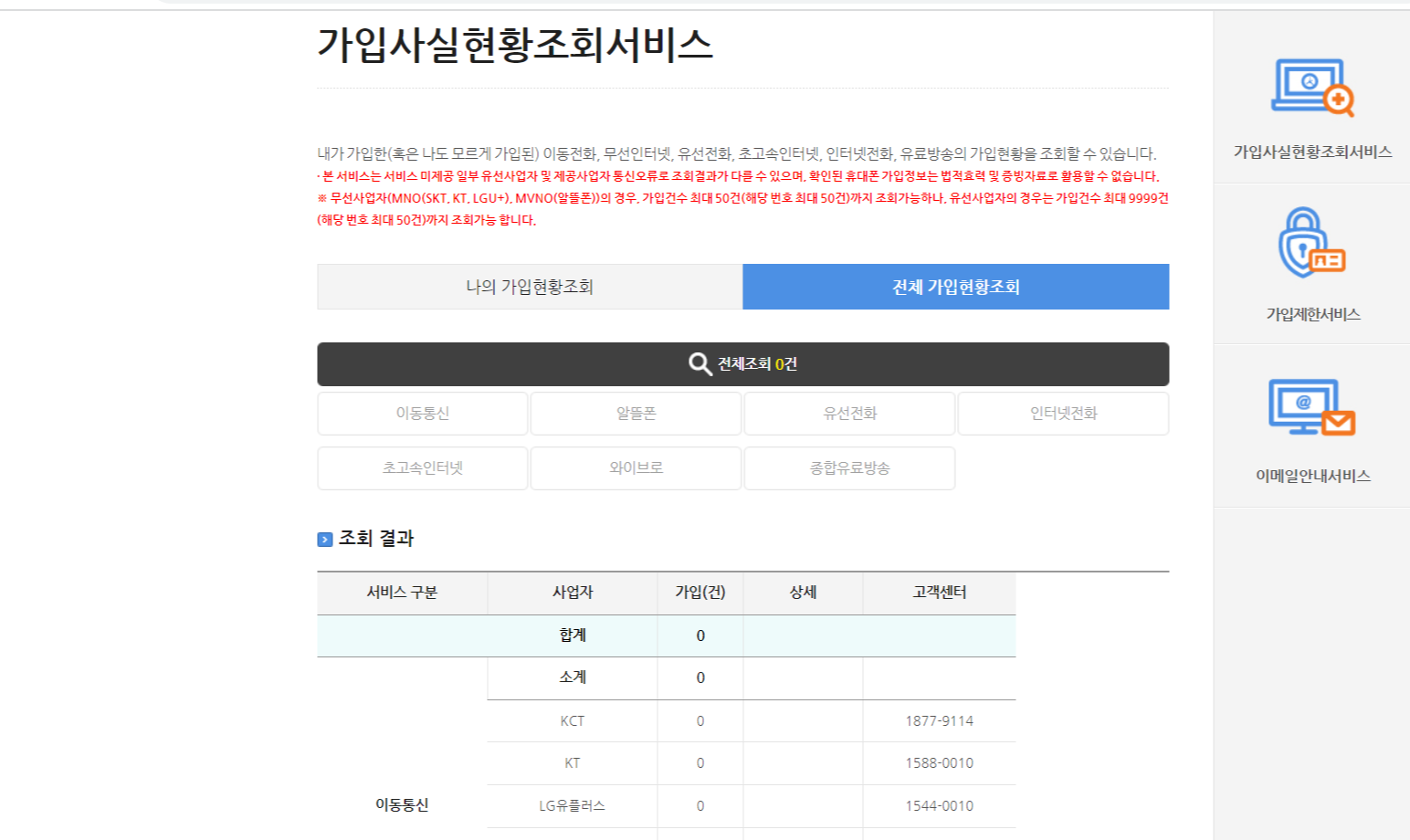Filter by 초고속인터넷 category
Screen dimensions: 1410x840
[x=423, y=468]
